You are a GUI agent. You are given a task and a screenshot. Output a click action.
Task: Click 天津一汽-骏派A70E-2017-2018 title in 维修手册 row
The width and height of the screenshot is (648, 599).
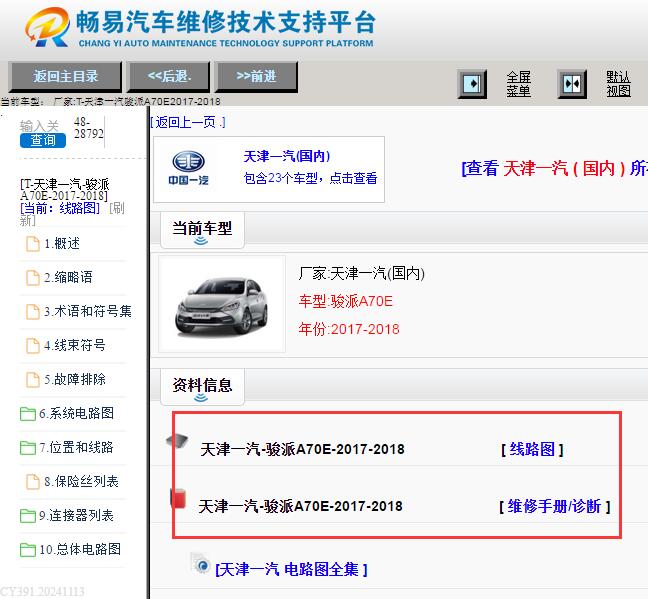coord(300,506)
